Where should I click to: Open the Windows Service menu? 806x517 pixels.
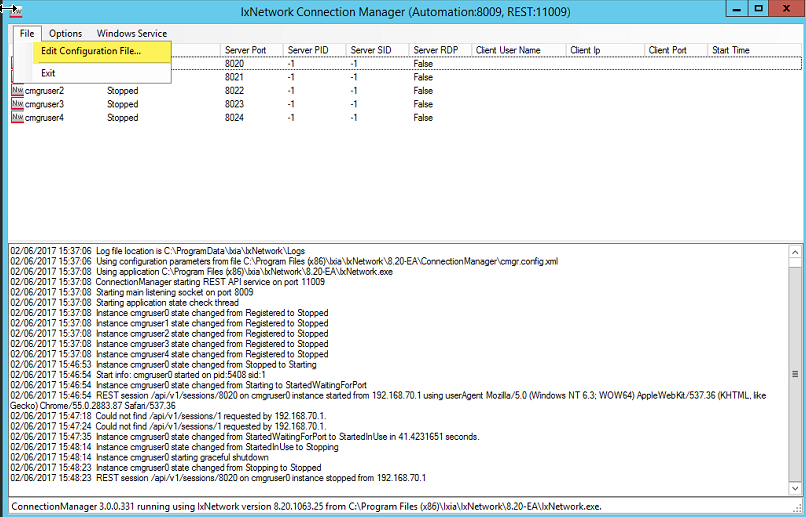pyautogui.click(x=131, y=34)
